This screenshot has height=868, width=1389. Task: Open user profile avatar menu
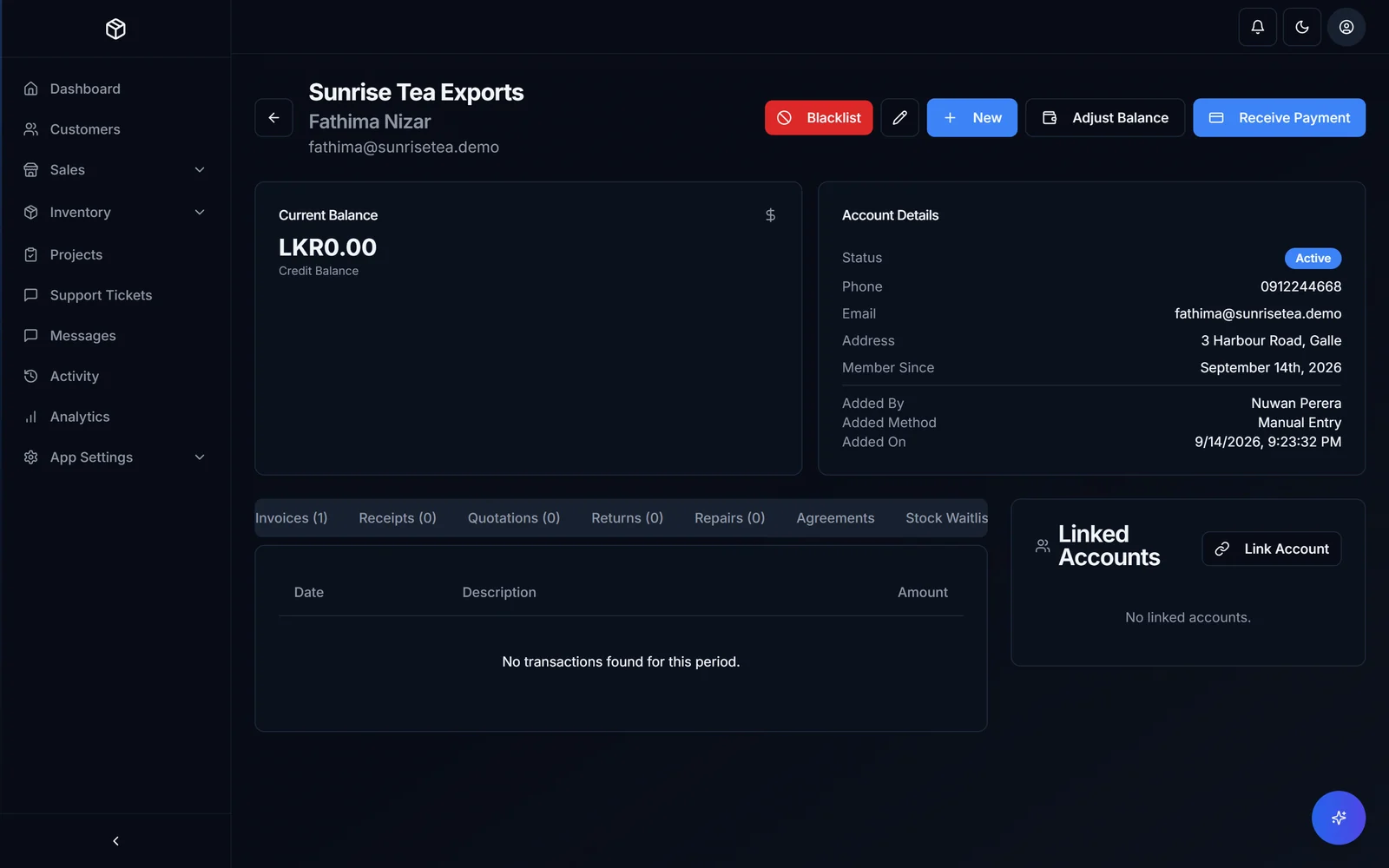[1346, 27]
